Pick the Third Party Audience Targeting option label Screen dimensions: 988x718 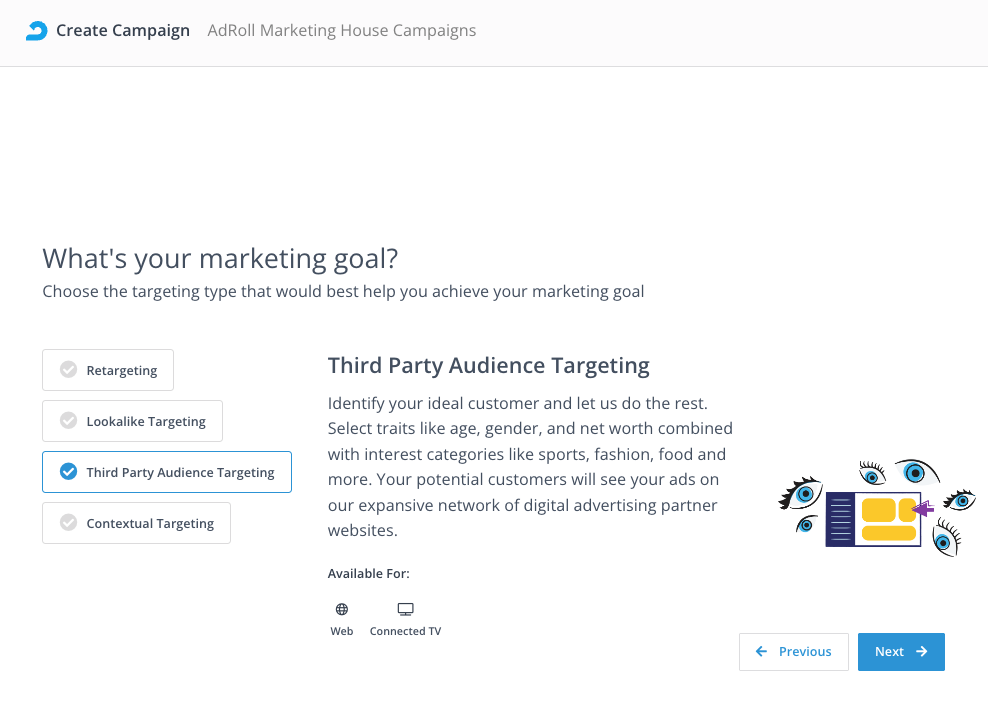[x=180, y=472]
